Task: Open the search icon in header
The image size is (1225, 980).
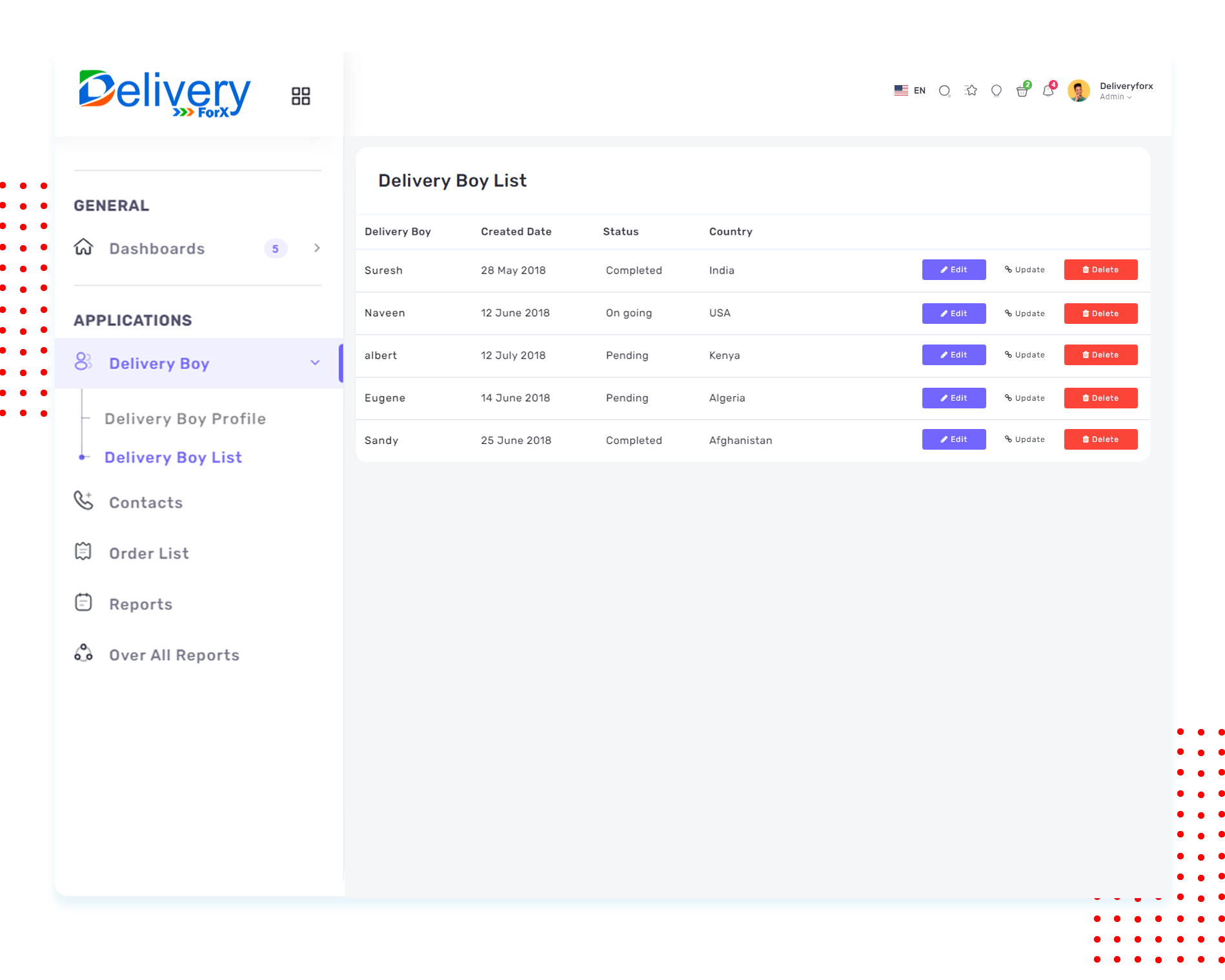Action: tap(944, 91)
